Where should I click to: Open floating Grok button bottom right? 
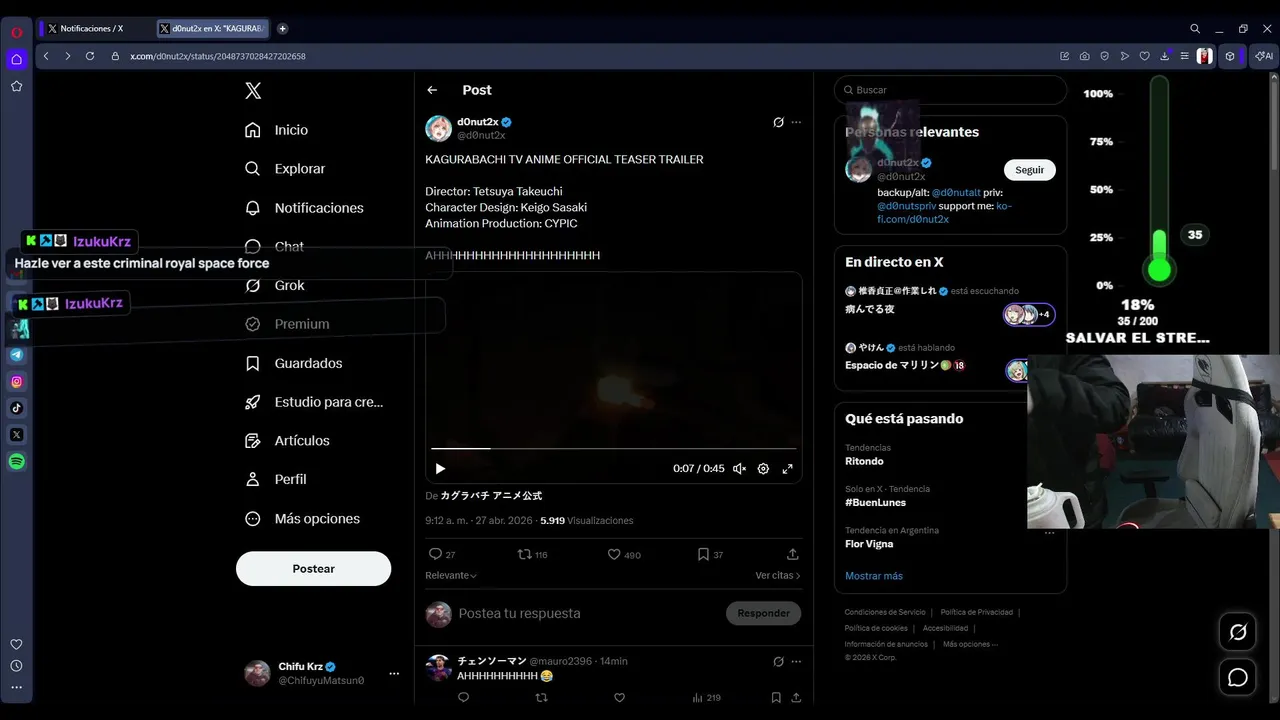pos(1238,632)
